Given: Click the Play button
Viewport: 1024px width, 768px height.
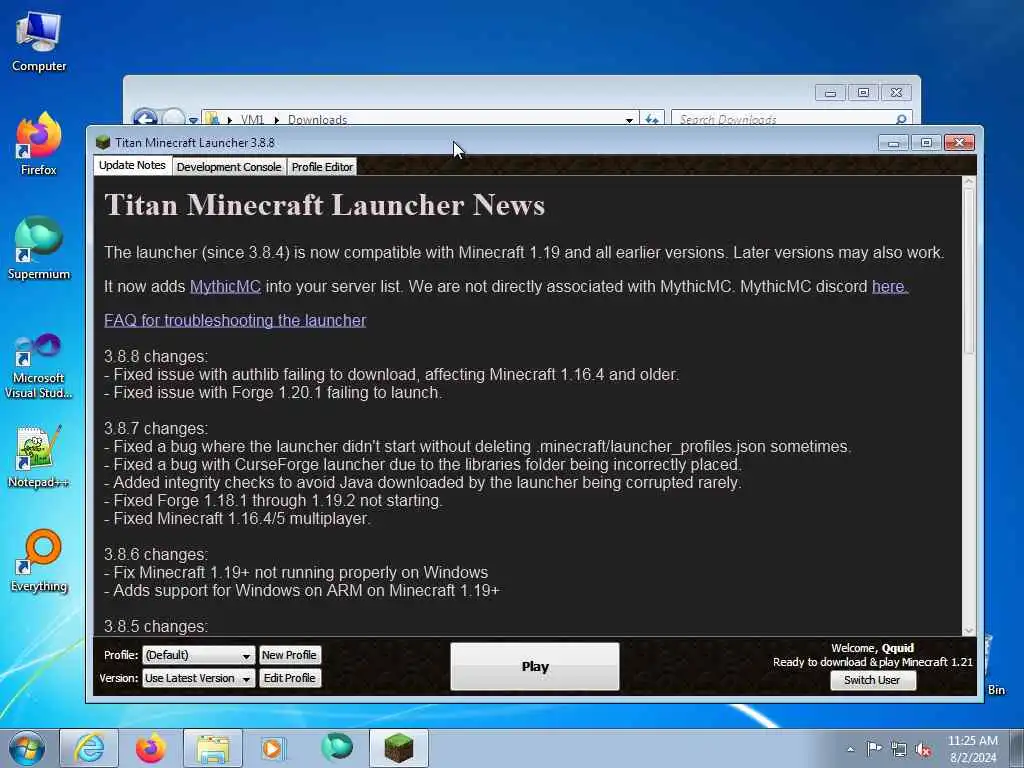Looking at the screenshot, I should pos(535,667).
